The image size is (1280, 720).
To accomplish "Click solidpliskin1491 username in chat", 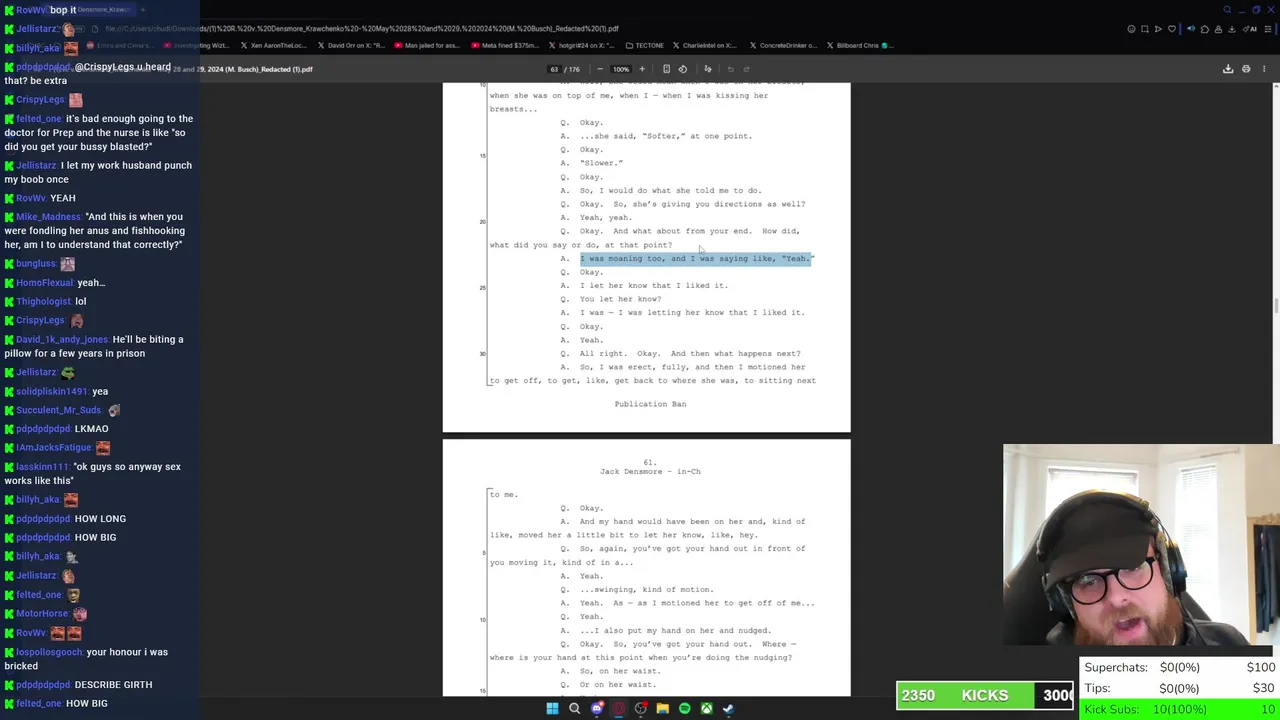I will tap(52, 391).
